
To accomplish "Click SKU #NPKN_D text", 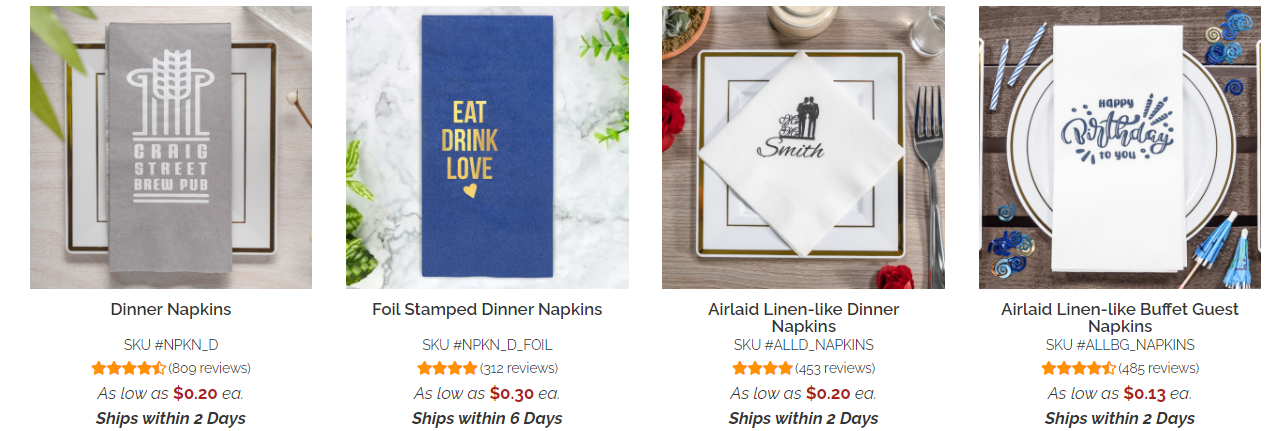I will tap(171, 345).
